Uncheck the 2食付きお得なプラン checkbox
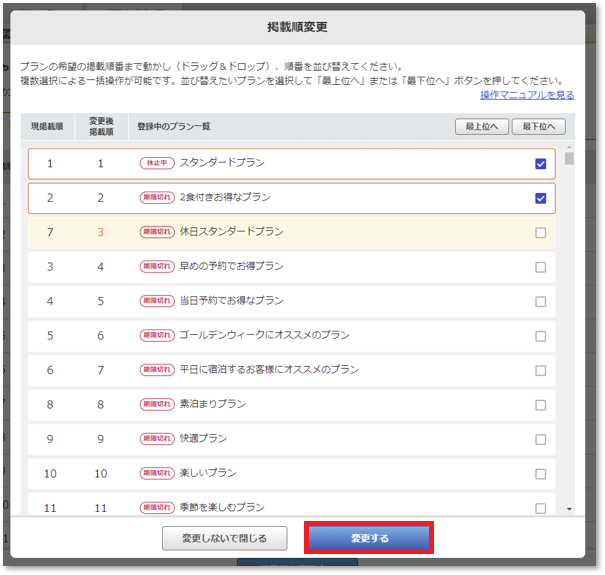This screenshot has height=575, width=605. 541,198
